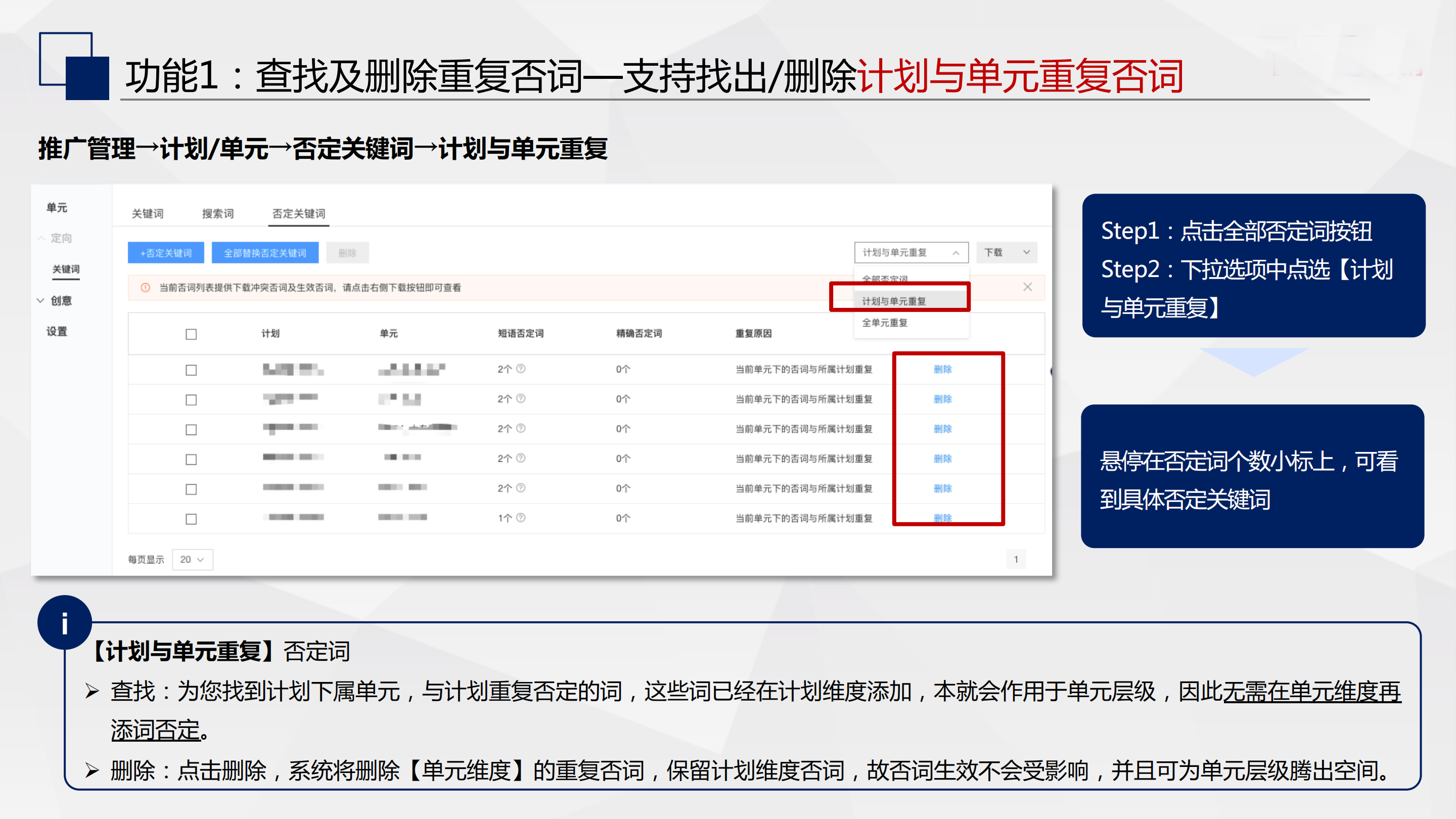Click the greyed 删除 button in the toolbar
Screen dimensions: 1456x819
point(347,253)
